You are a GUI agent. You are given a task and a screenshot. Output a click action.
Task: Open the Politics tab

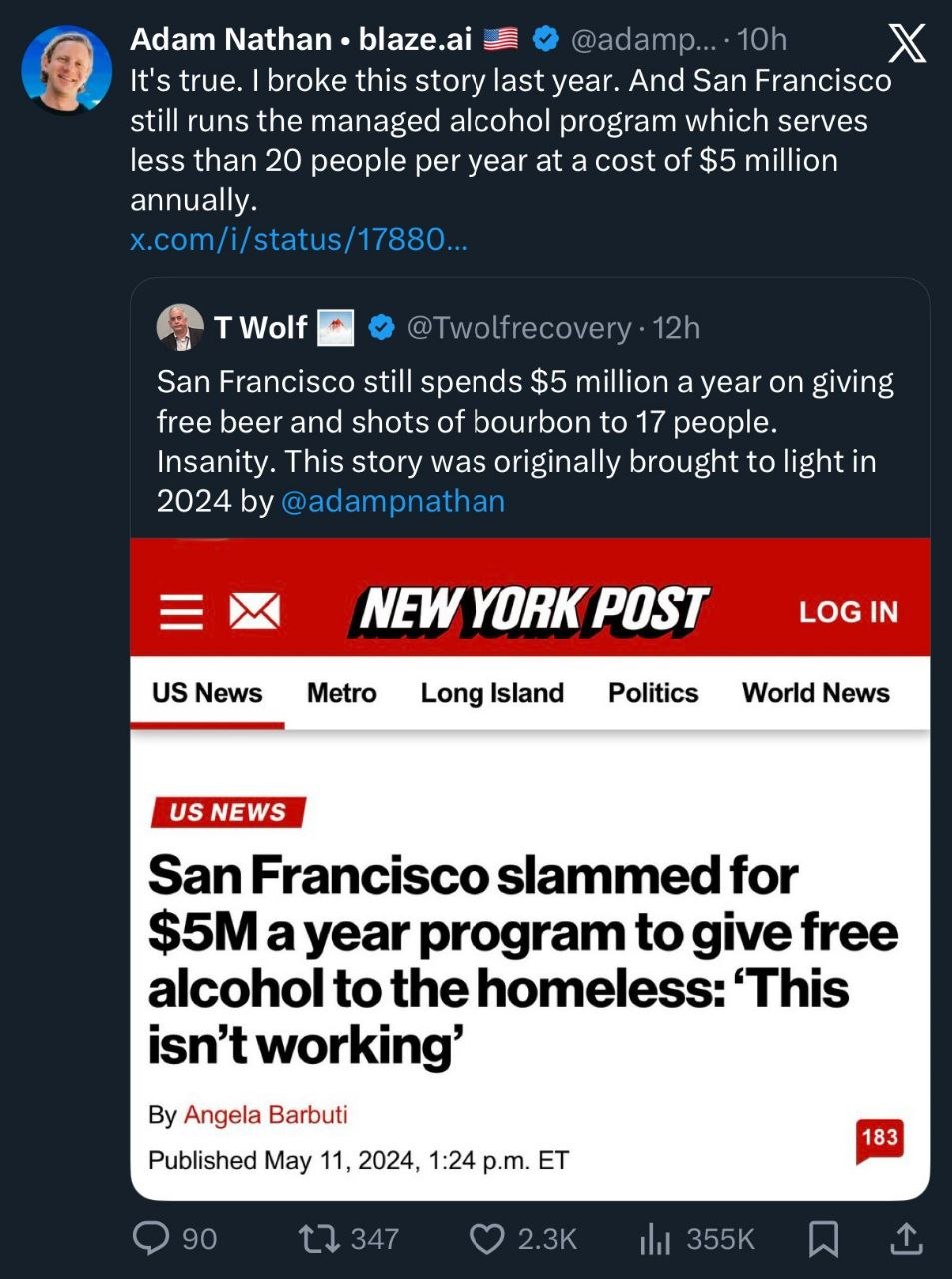pos(653,693)
